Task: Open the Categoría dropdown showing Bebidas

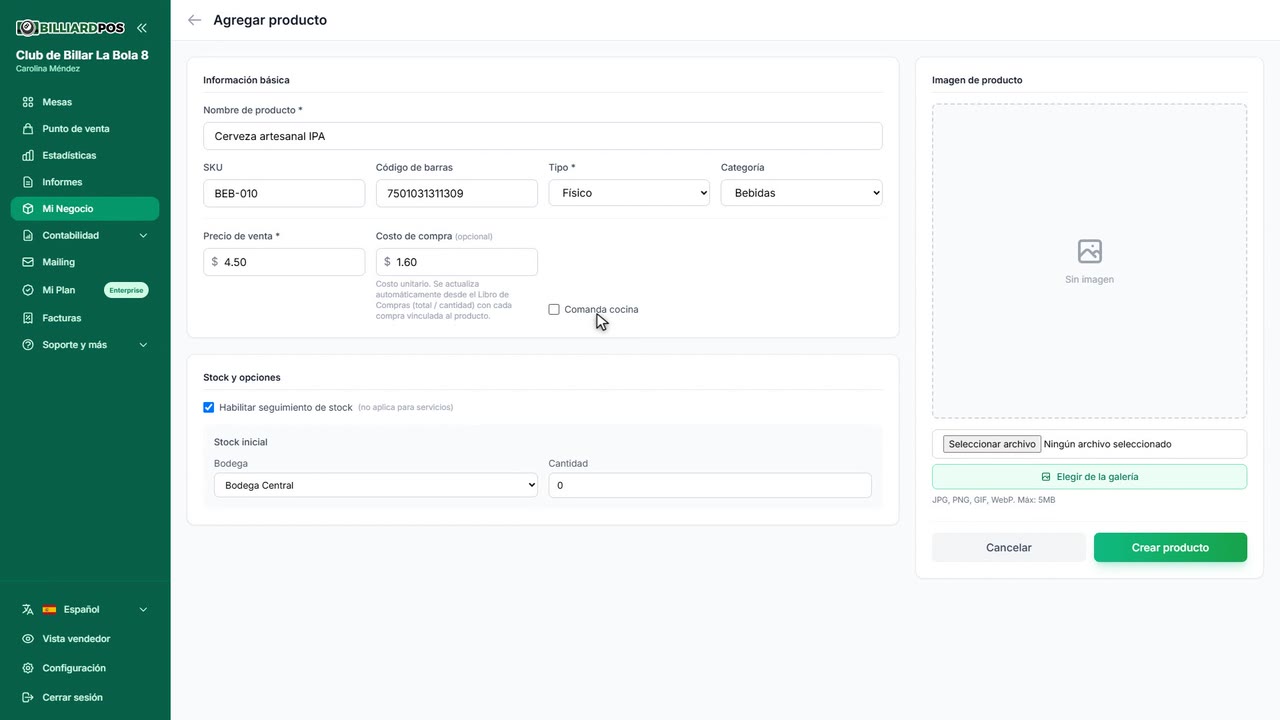Action: (802, 193)
